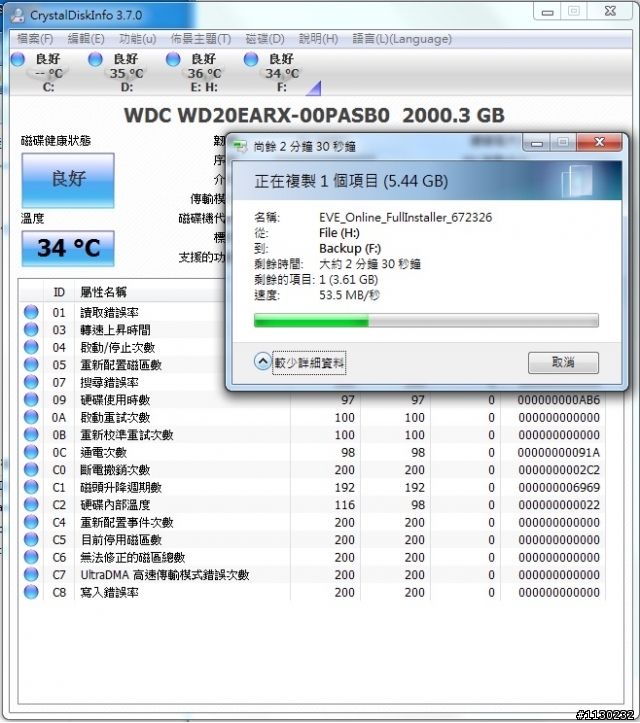Select raw value 000000000AB6
The width and height of the screenshot is (640, 723).
558,400
